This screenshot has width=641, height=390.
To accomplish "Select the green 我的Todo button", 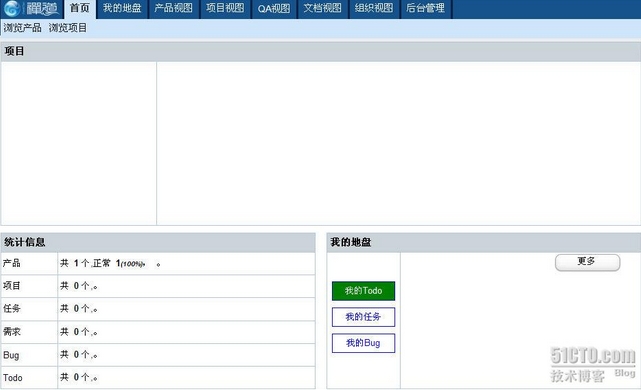I will 363,291.
